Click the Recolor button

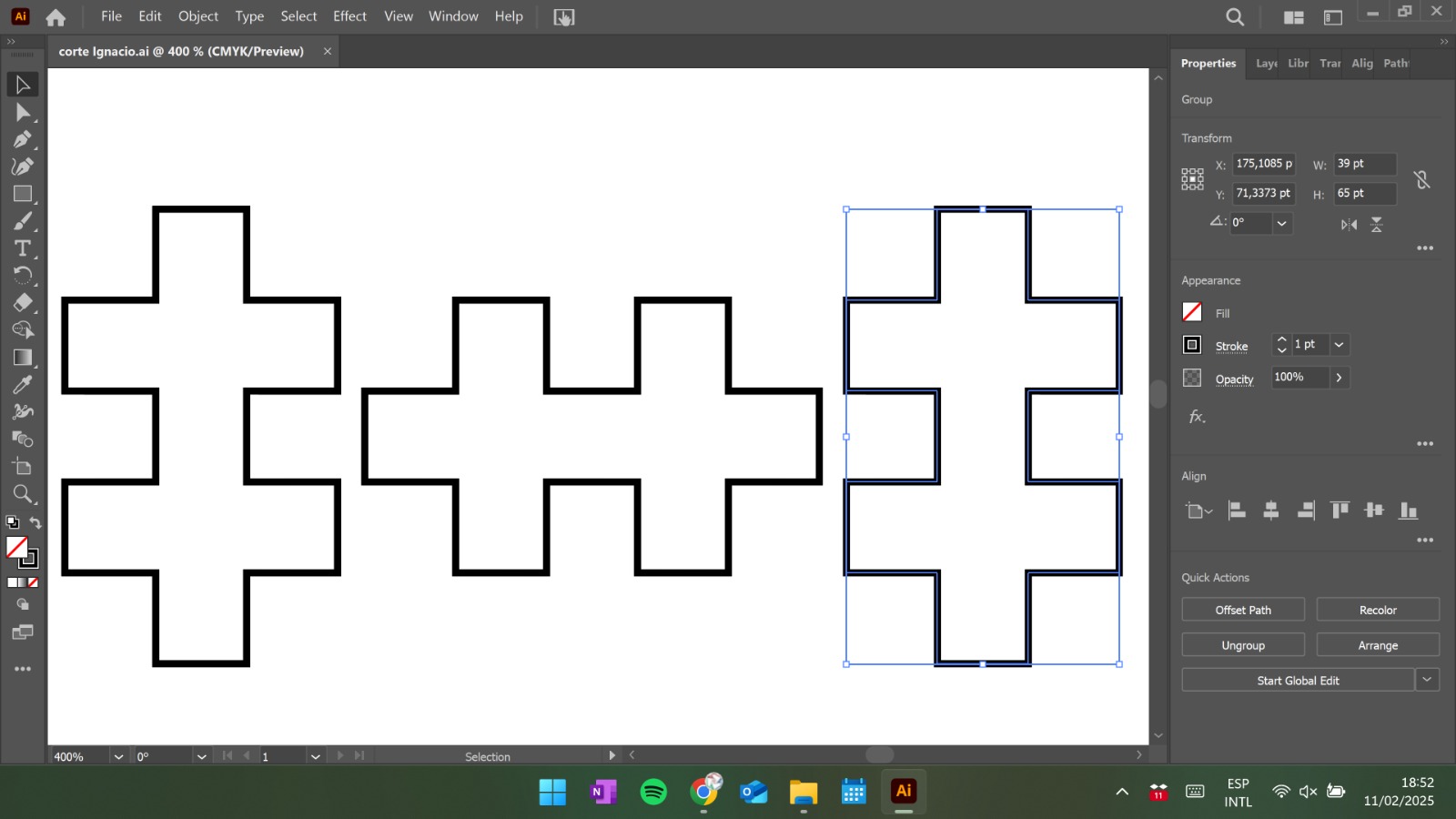(1378, 610)
